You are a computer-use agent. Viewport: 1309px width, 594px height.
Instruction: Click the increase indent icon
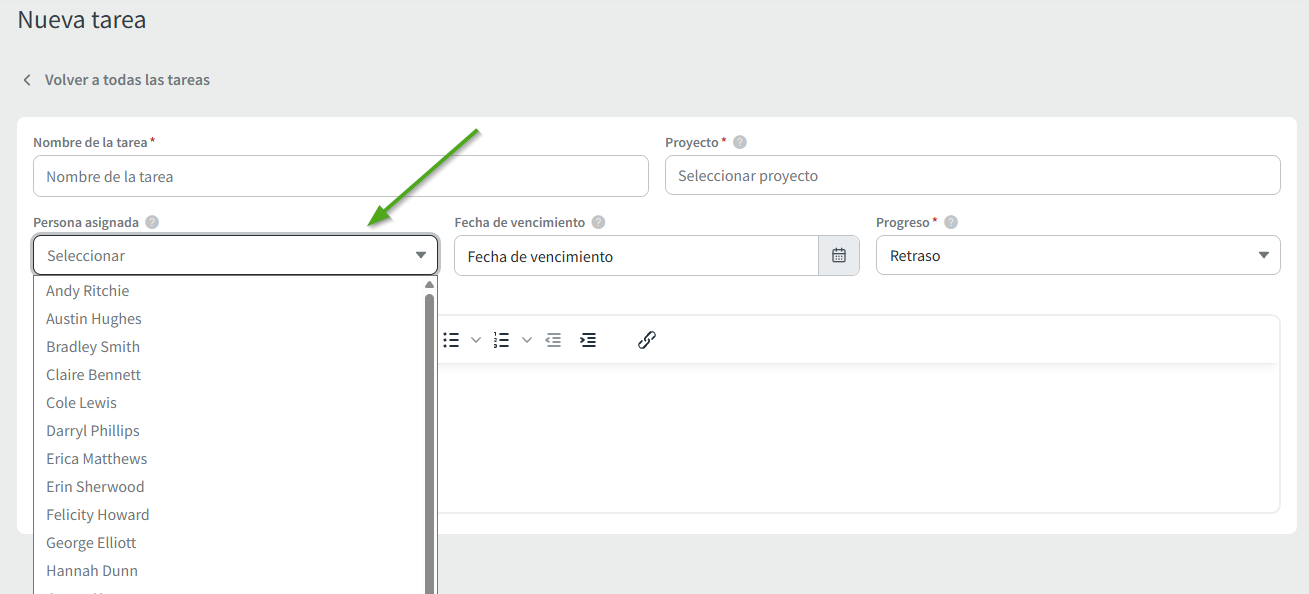[588, 340]
